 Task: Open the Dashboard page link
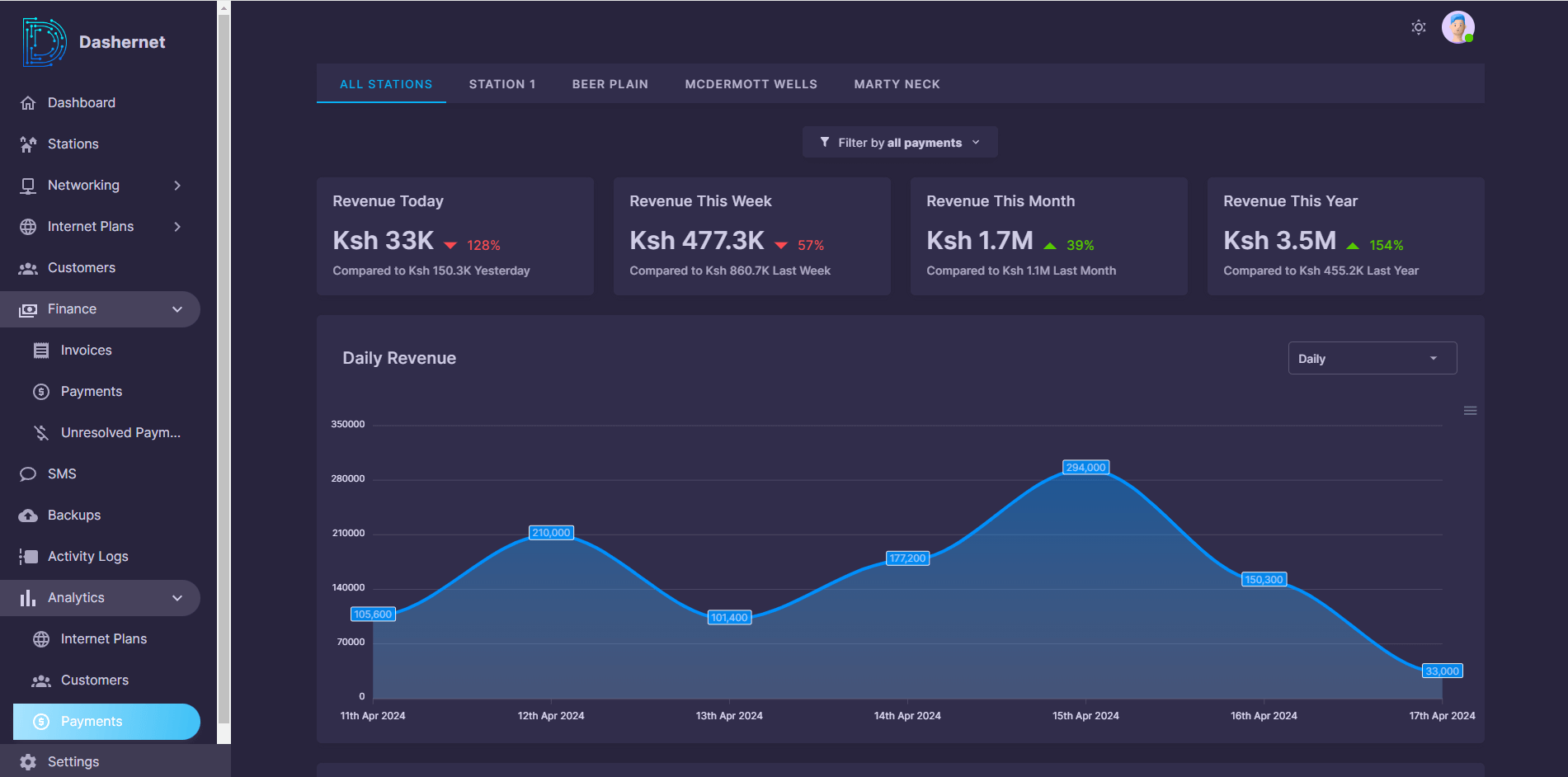[x=81, y=103]
